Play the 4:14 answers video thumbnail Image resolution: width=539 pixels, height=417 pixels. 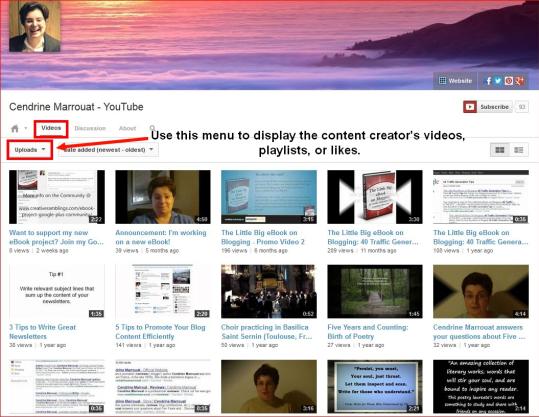[481, 291]
